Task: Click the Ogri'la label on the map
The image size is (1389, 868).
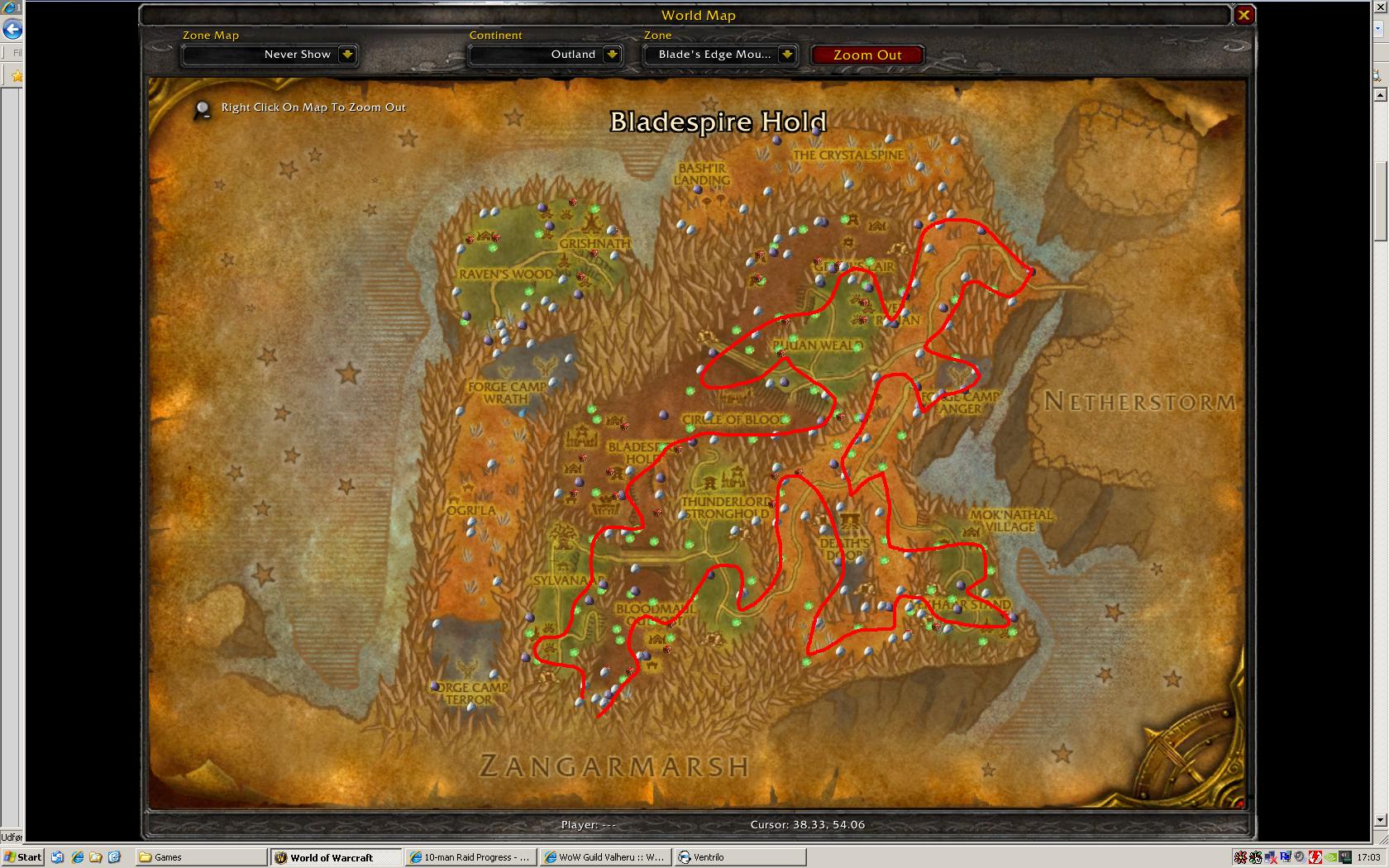Action: pyautogui.click(x=471, y=510)
